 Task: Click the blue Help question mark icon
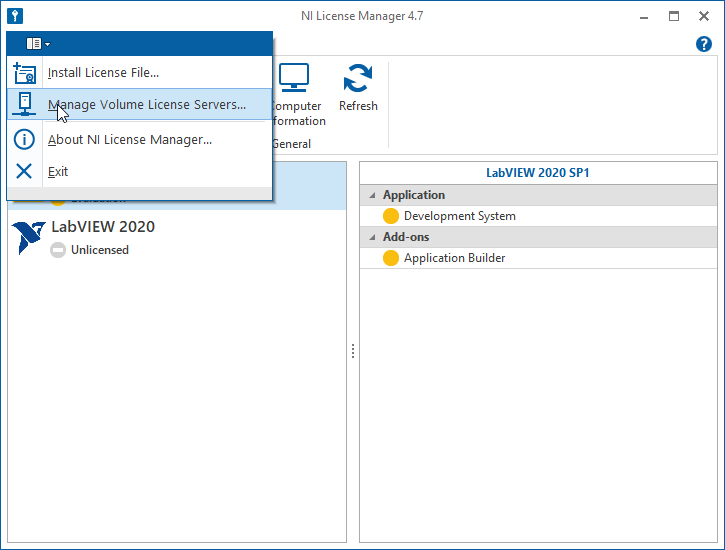coord(703,44)
